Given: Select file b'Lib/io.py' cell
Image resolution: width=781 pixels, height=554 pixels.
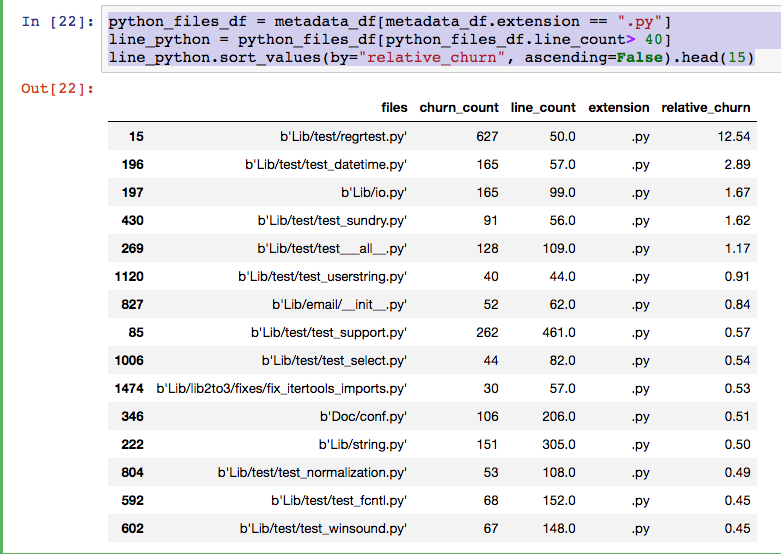Looking at the screenshot, I should pos(374,192).
